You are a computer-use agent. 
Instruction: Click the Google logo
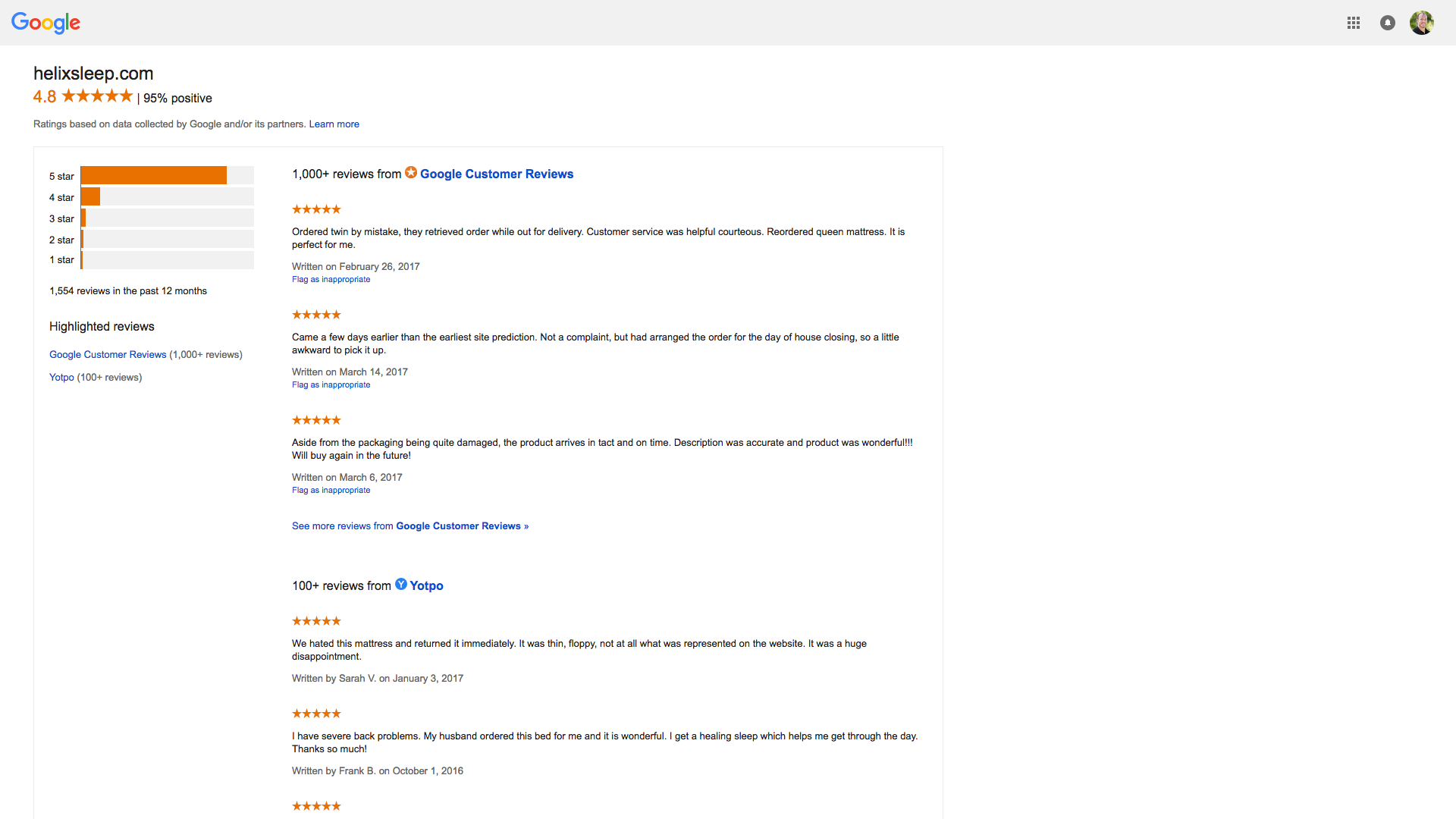click(45, 23)
